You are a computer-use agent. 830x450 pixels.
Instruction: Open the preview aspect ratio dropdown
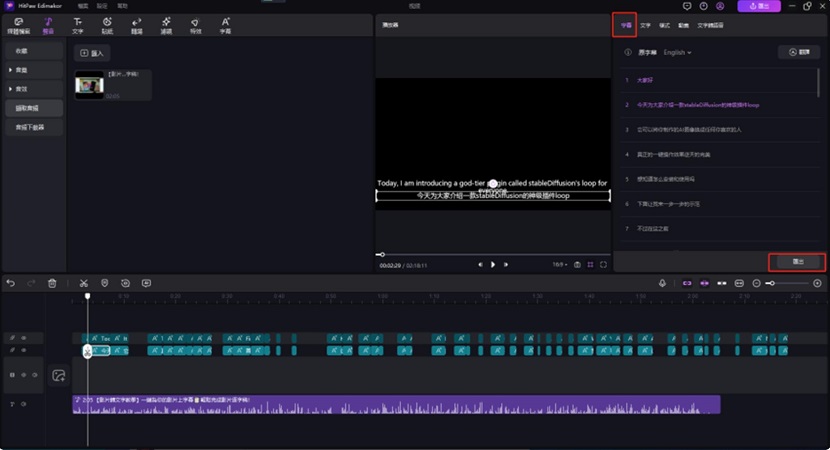[x=559, y=264]
